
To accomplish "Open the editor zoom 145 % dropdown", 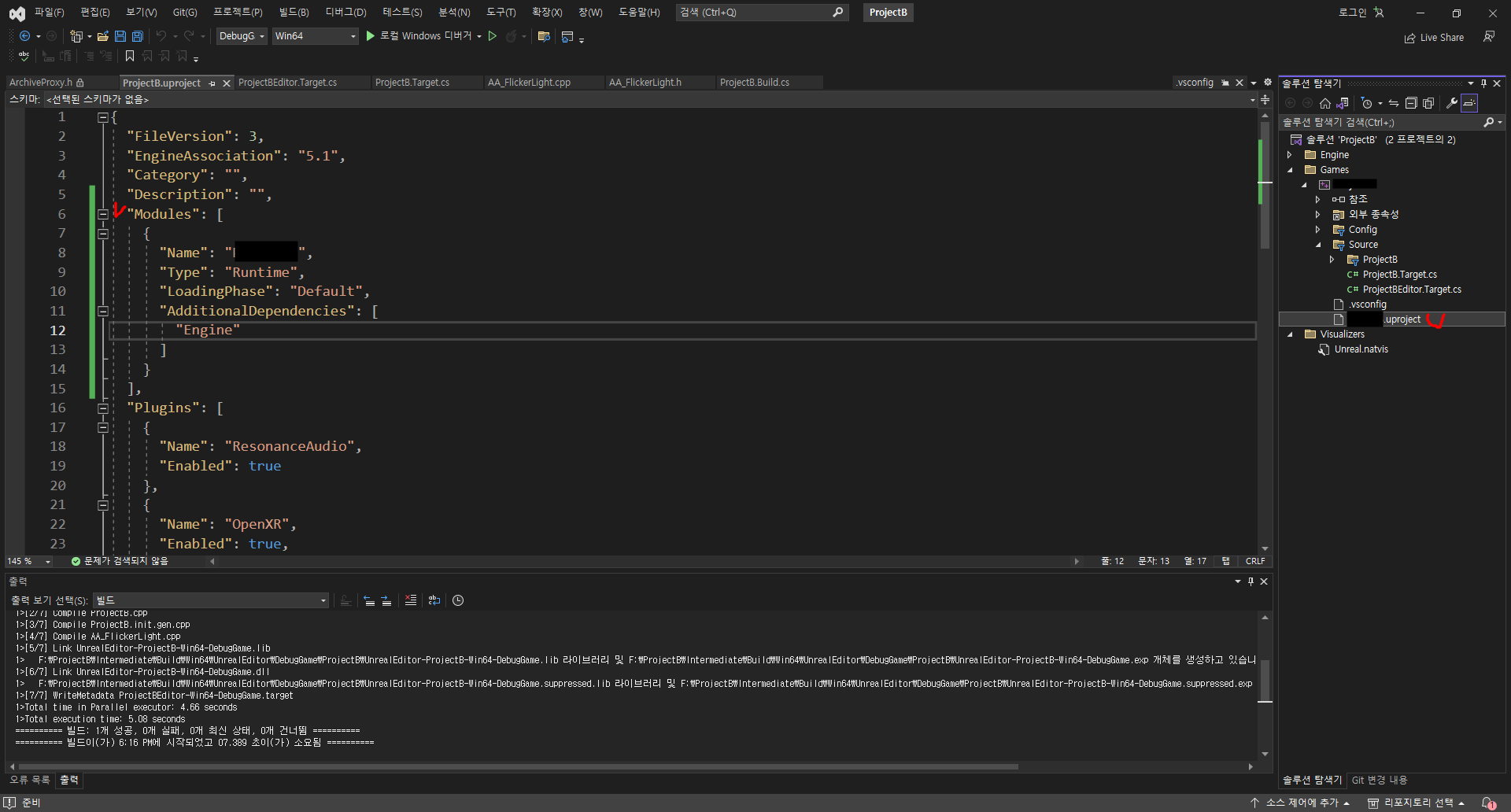I will click(48, 562).
